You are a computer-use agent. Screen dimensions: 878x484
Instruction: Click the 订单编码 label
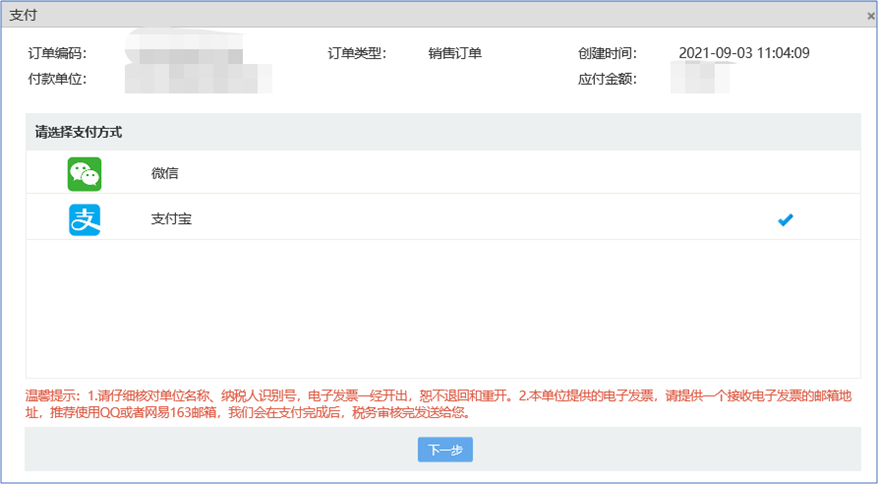(58, 53)
